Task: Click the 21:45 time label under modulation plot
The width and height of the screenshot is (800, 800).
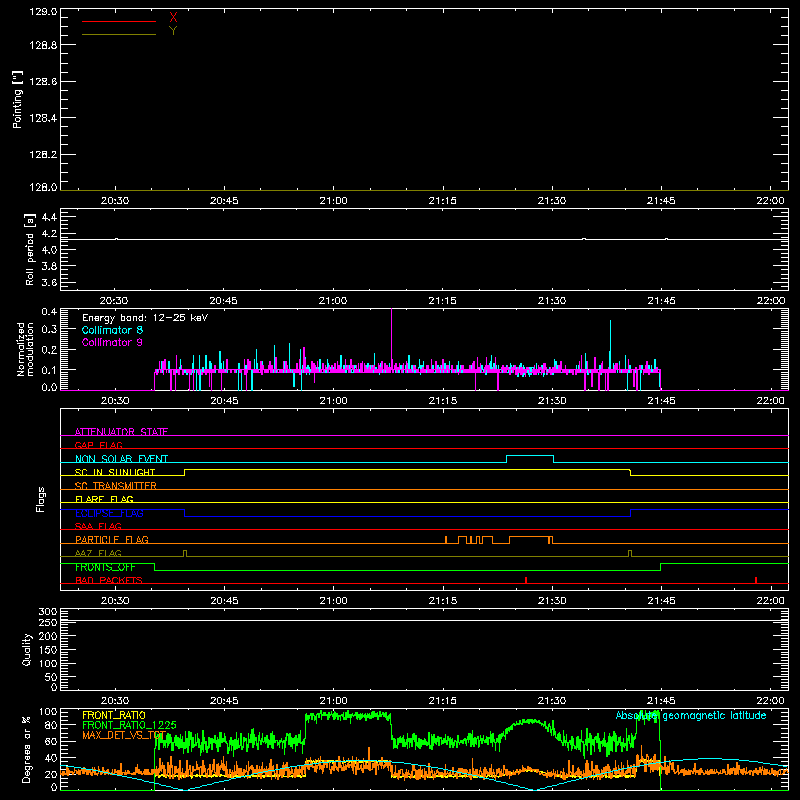Action: pyautogui.click(x=661, y=401)
